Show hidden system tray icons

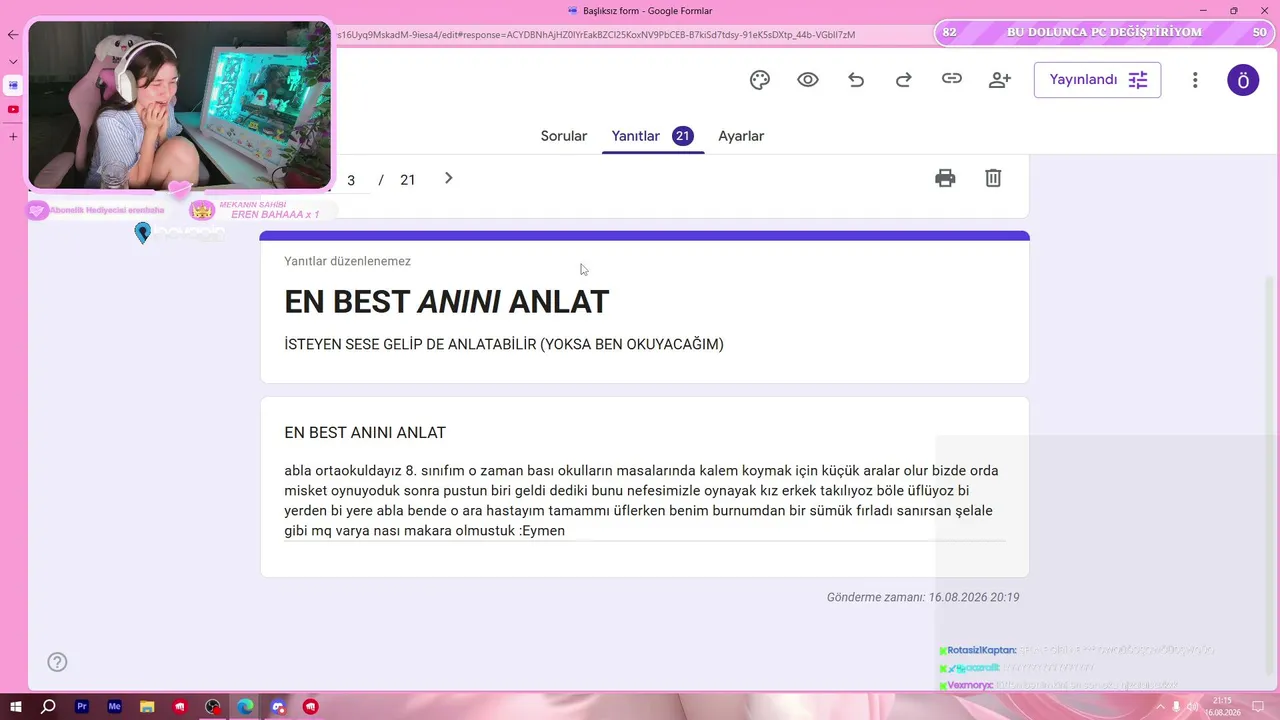click(1160, 707)
